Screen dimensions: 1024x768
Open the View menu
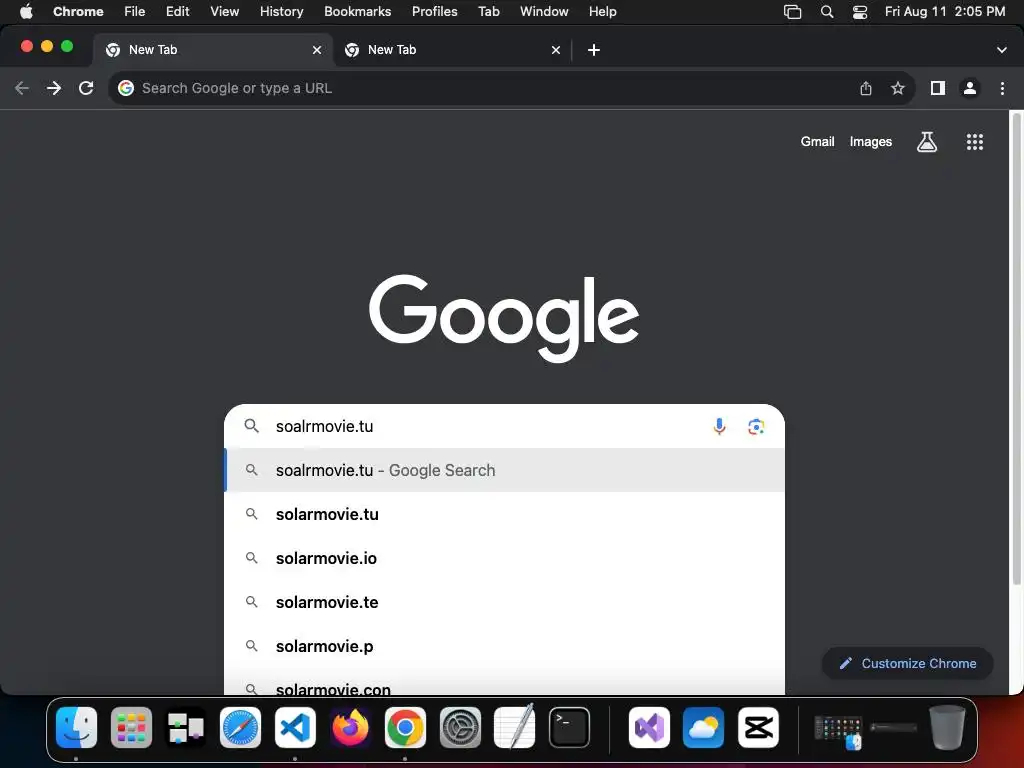click(x=225, y=12)
